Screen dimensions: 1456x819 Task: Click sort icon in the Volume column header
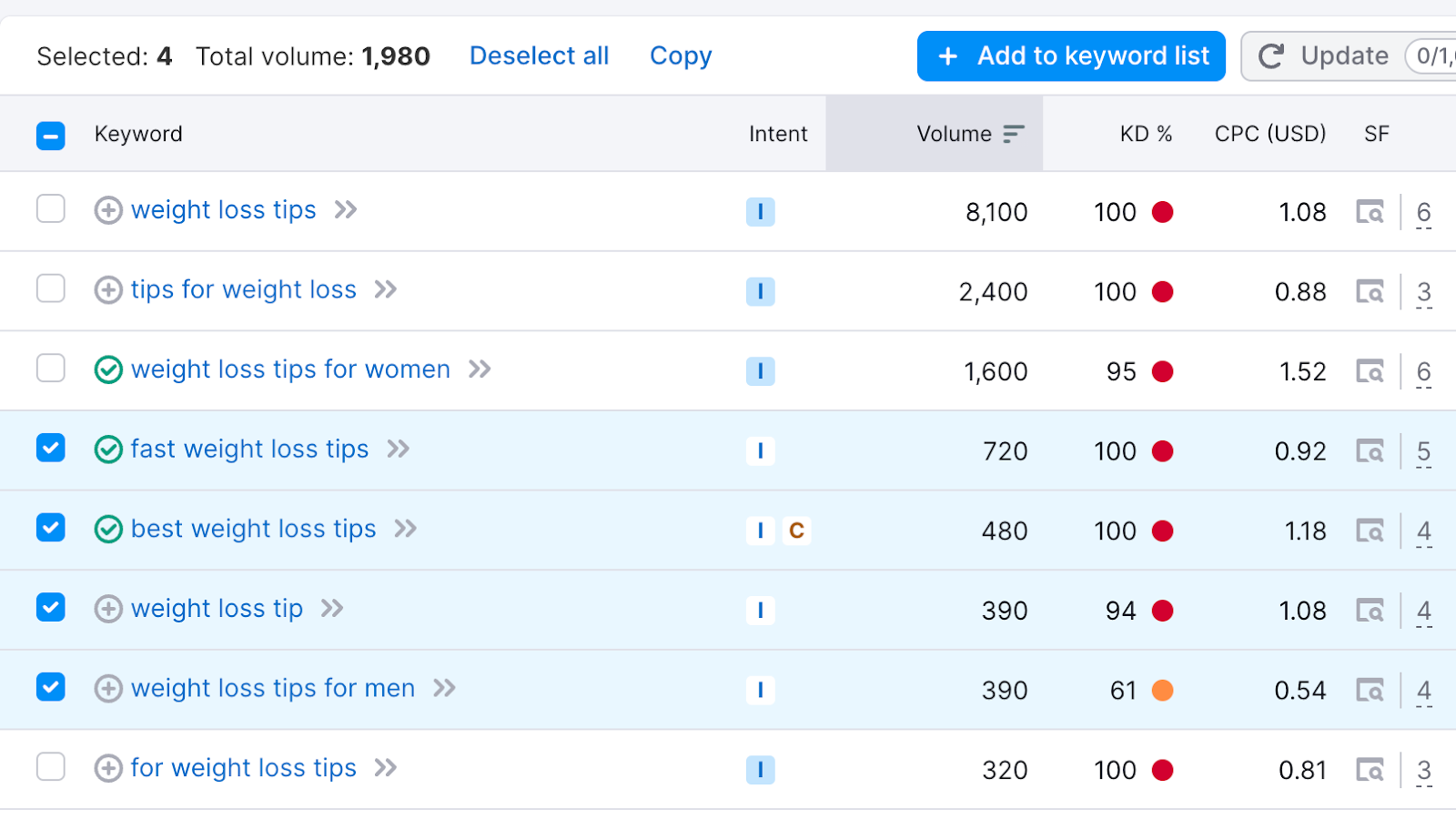click(x=1012, y=134)
